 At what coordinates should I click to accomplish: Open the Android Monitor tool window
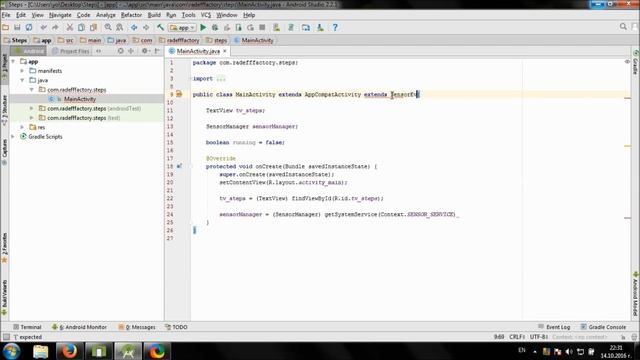(x=79, y=327)
